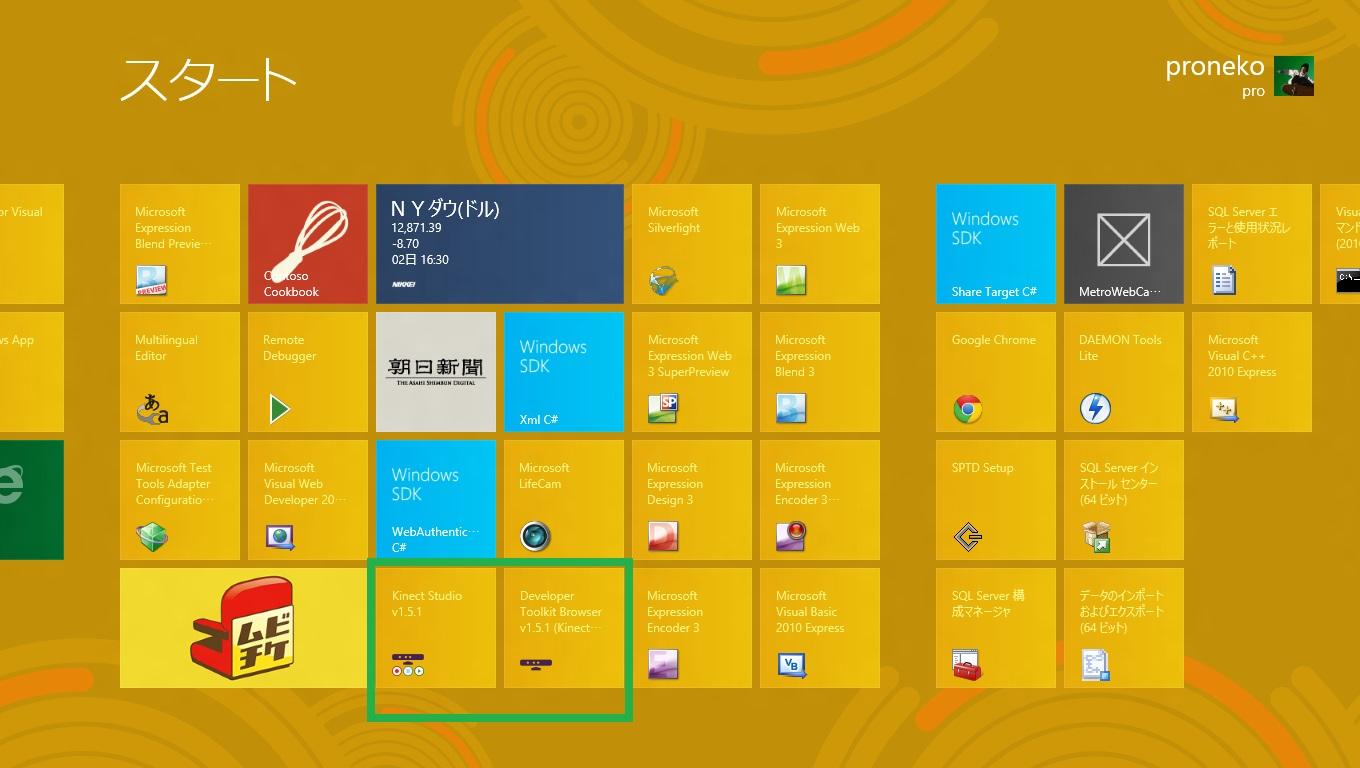Screen dimensions: 1360x768
Task: Open Expression Encoder 3 tile with red record icon
Action: [x=820, y=500]
